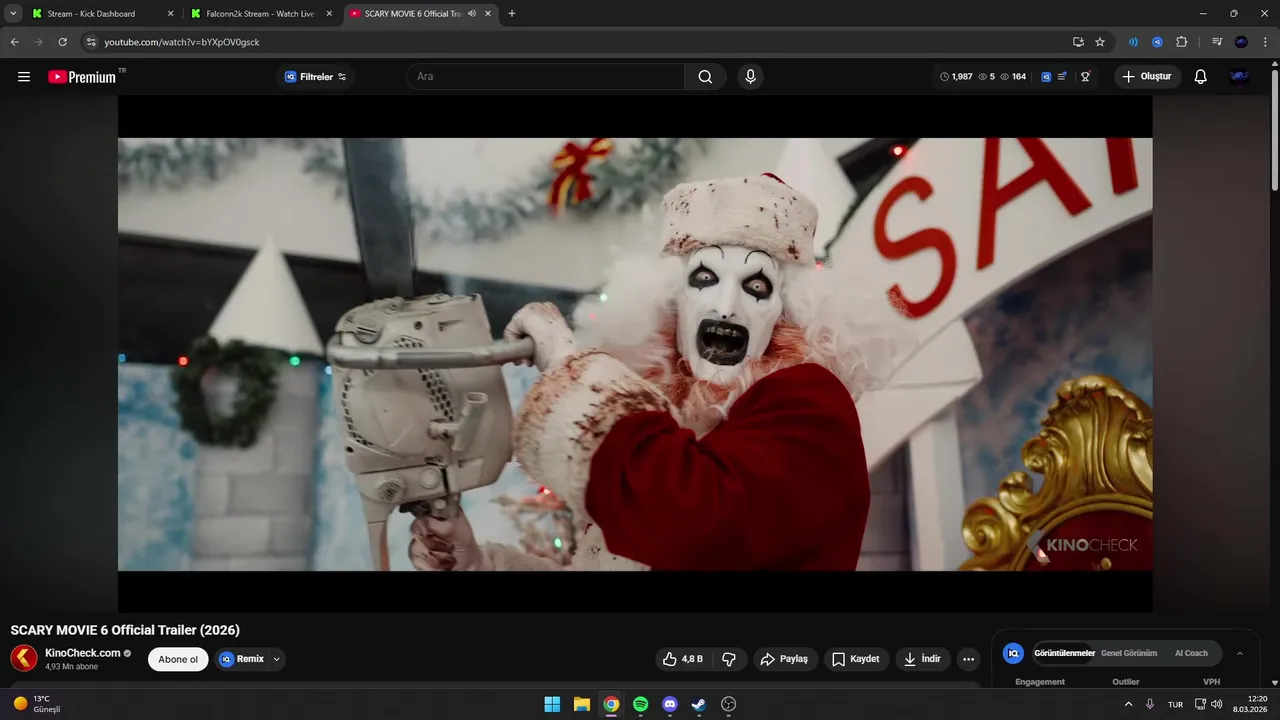Open weather widget 13°C Güneşli
The height and width of the screenshot is (720, 1280).
(38, 704)
